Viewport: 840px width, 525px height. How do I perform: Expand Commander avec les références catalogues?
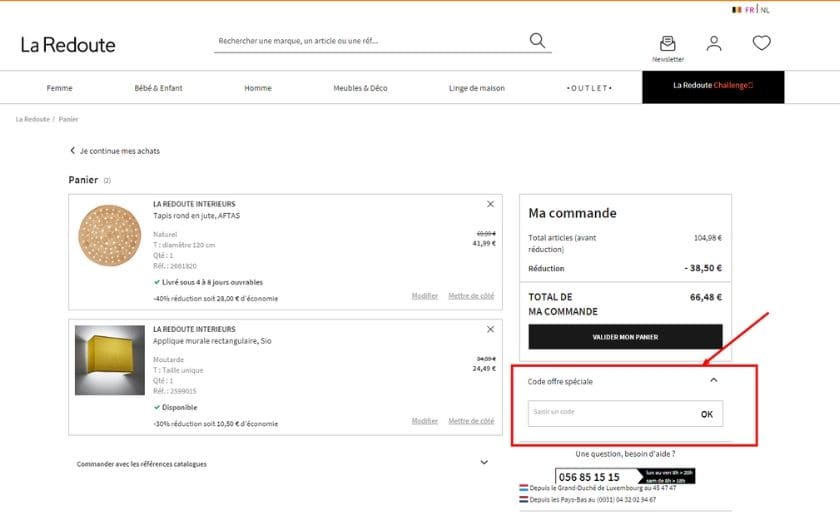click(484, 462)
